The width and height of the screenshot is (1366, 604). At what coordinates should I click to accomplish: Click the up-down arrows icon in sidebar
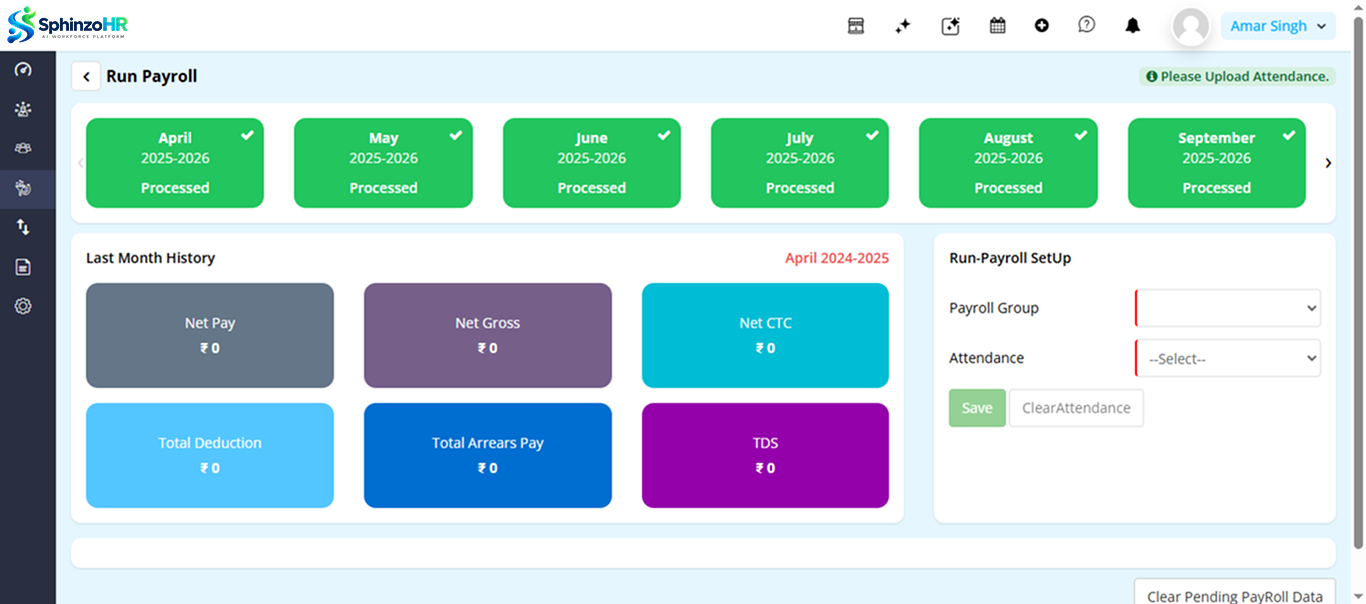(x=23, y=227)
